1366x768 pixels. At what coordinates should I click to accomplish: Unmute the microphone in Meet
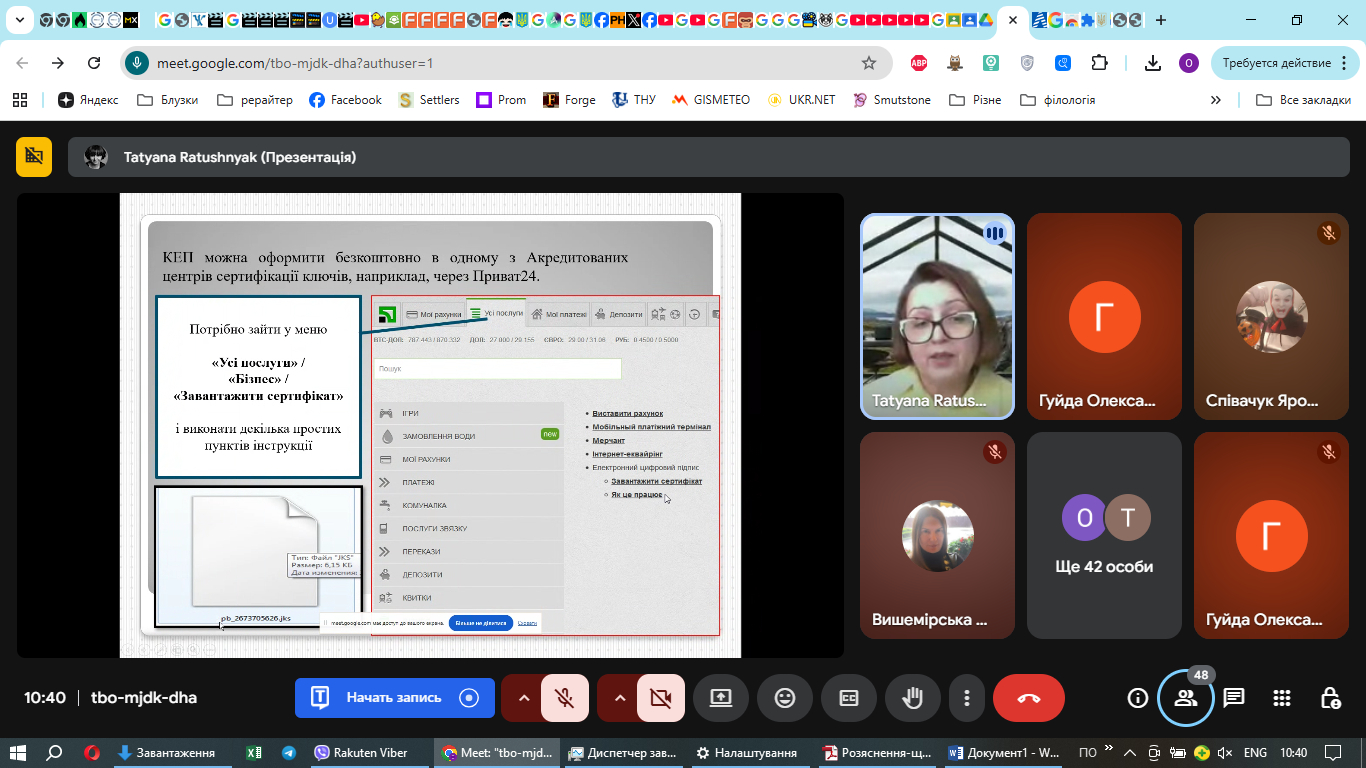[x=565, y=698]
